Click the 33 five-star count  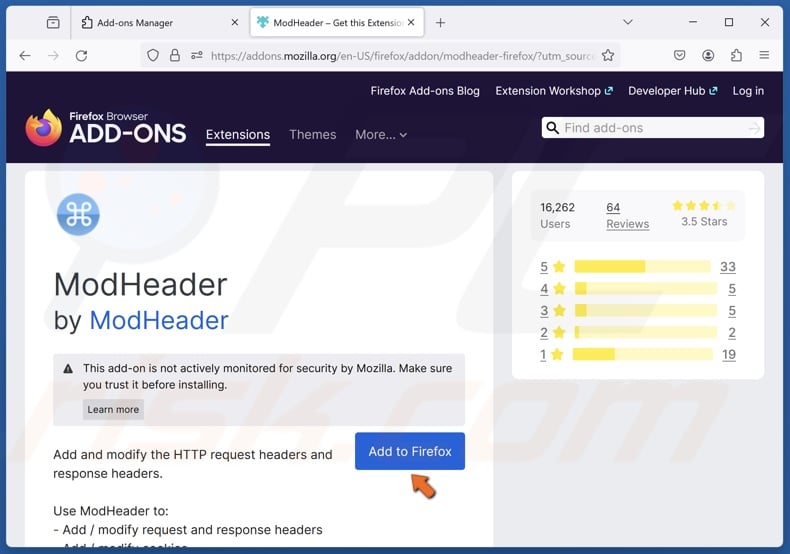pos(728,266)
